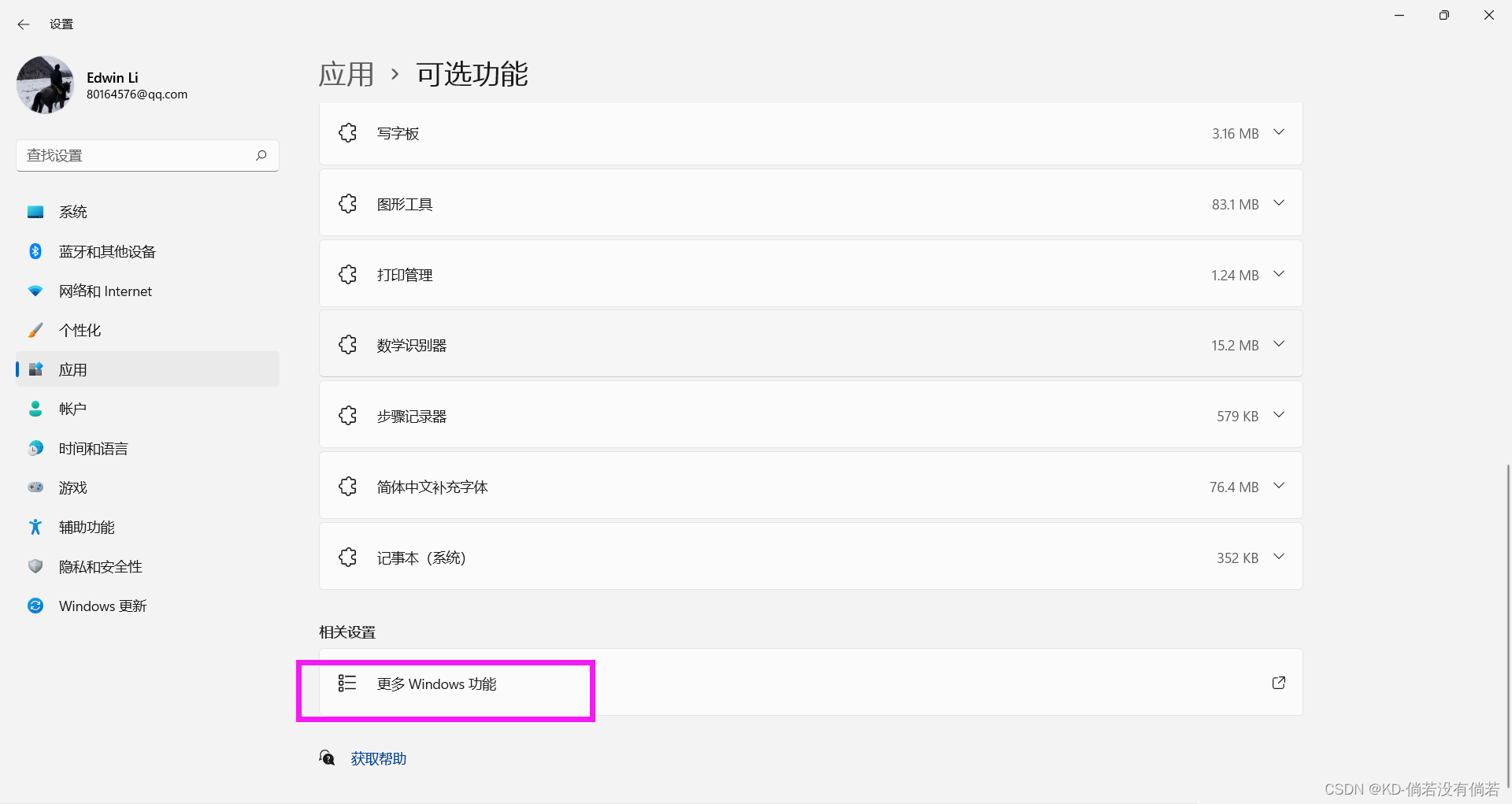Select the 简体中文补充字体 label text
The height and width of the screenshot is (804, 1512).
(x=432, y=487)
